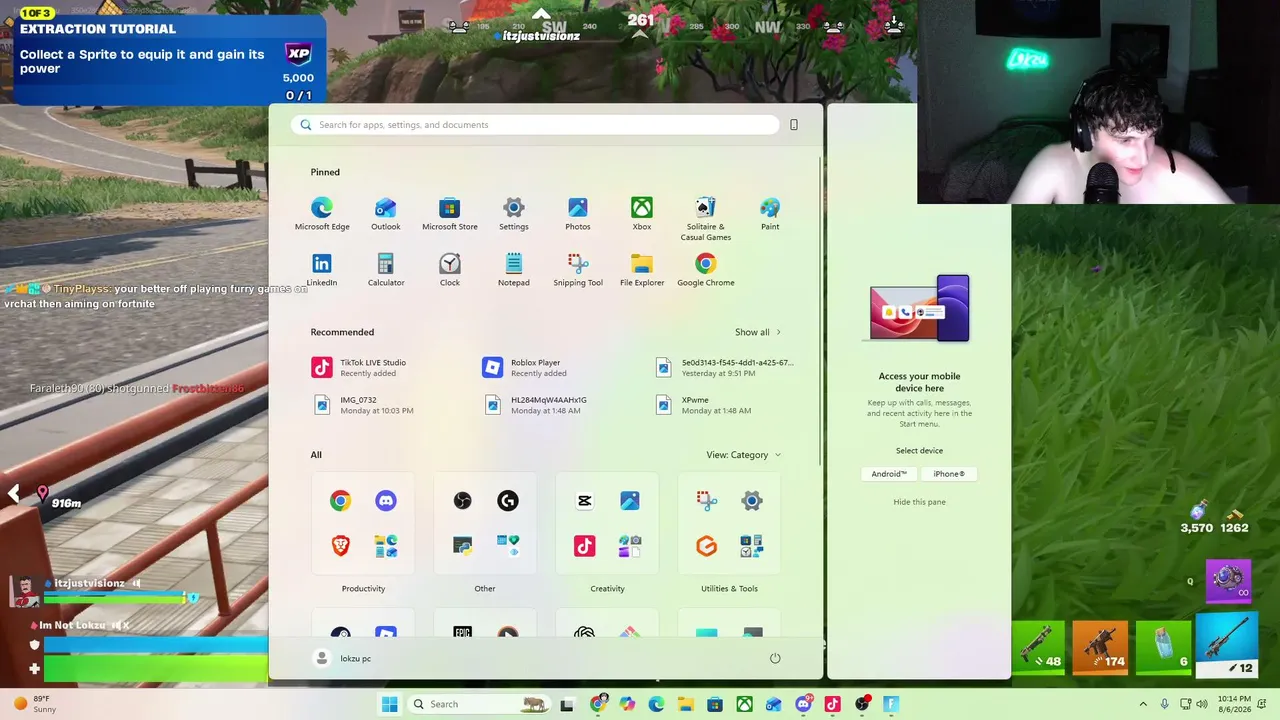Click Hide this pane link
This screenshot has height=720, width=1280.
tap(919, 502)
